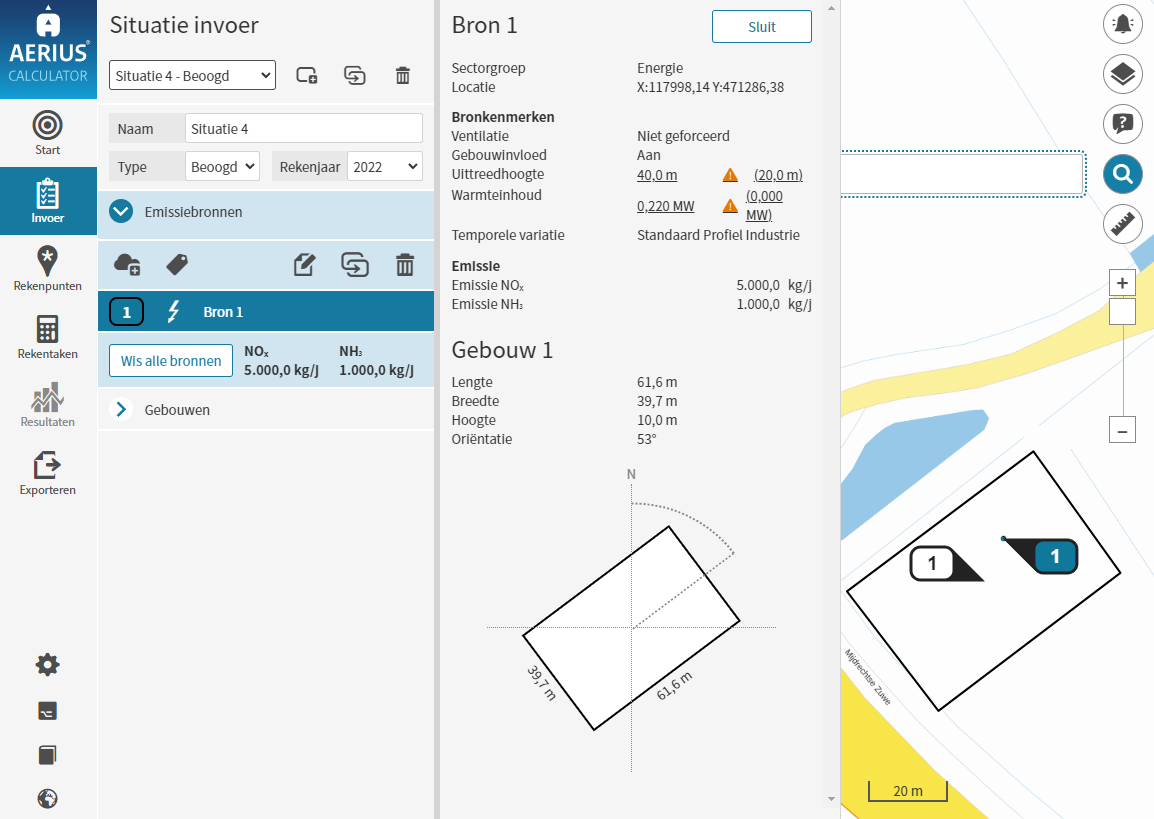Delete Situatie 4 with the top trash icon

402,75
